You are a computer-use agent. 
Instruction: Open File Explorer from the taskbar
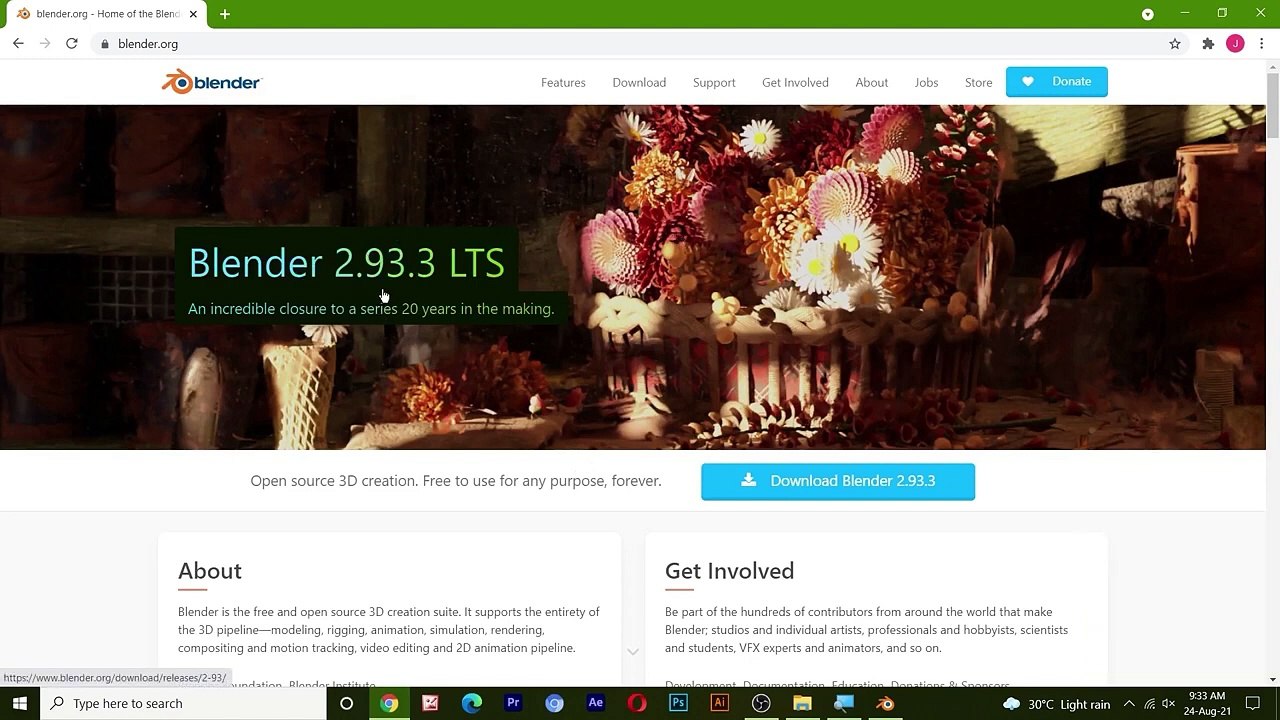click(802, 703)
